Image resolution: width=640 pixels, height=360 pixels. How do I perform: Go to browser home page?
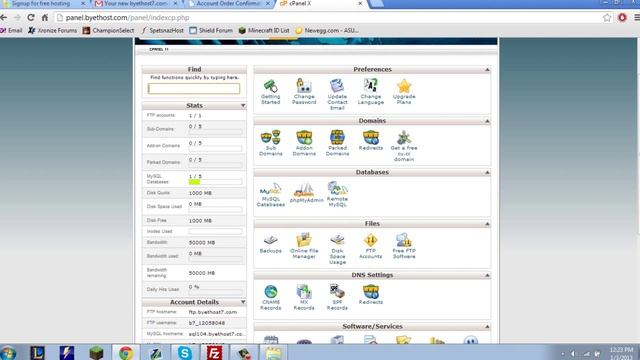[45, 18]
